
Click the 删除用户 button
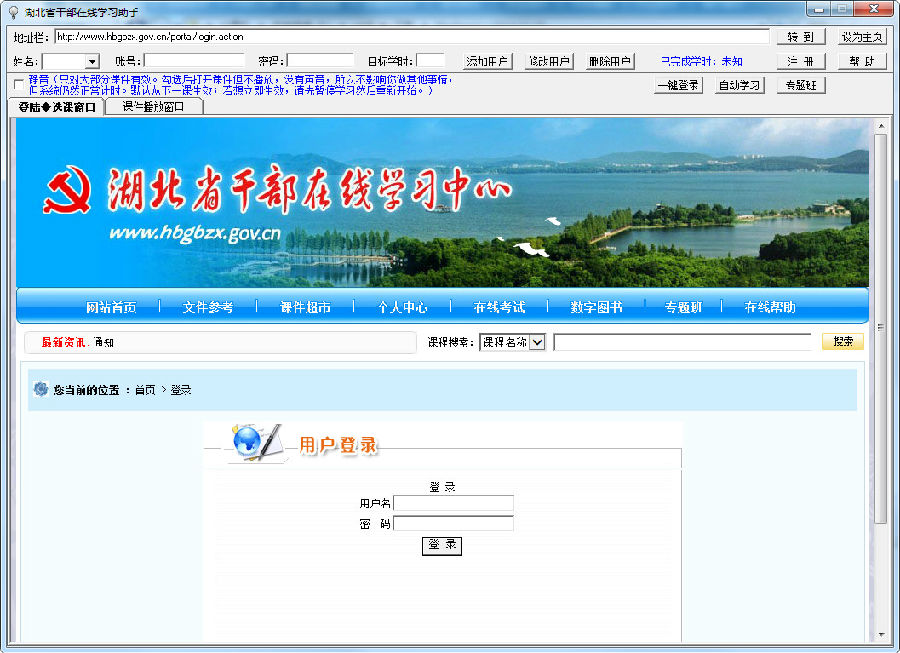coord(610,61)
